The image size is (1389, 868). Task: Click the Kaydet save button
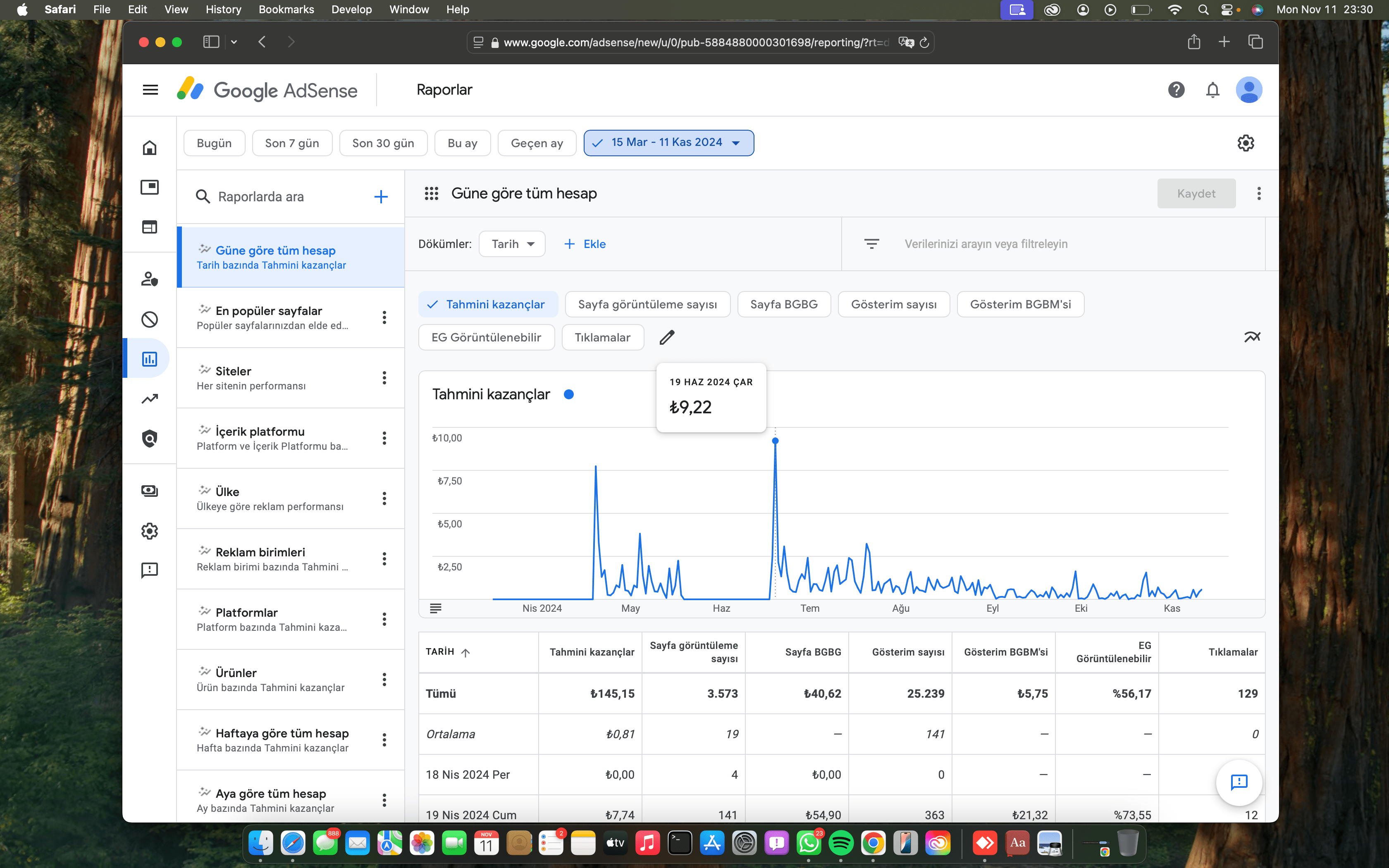(x=1196, y=193)
